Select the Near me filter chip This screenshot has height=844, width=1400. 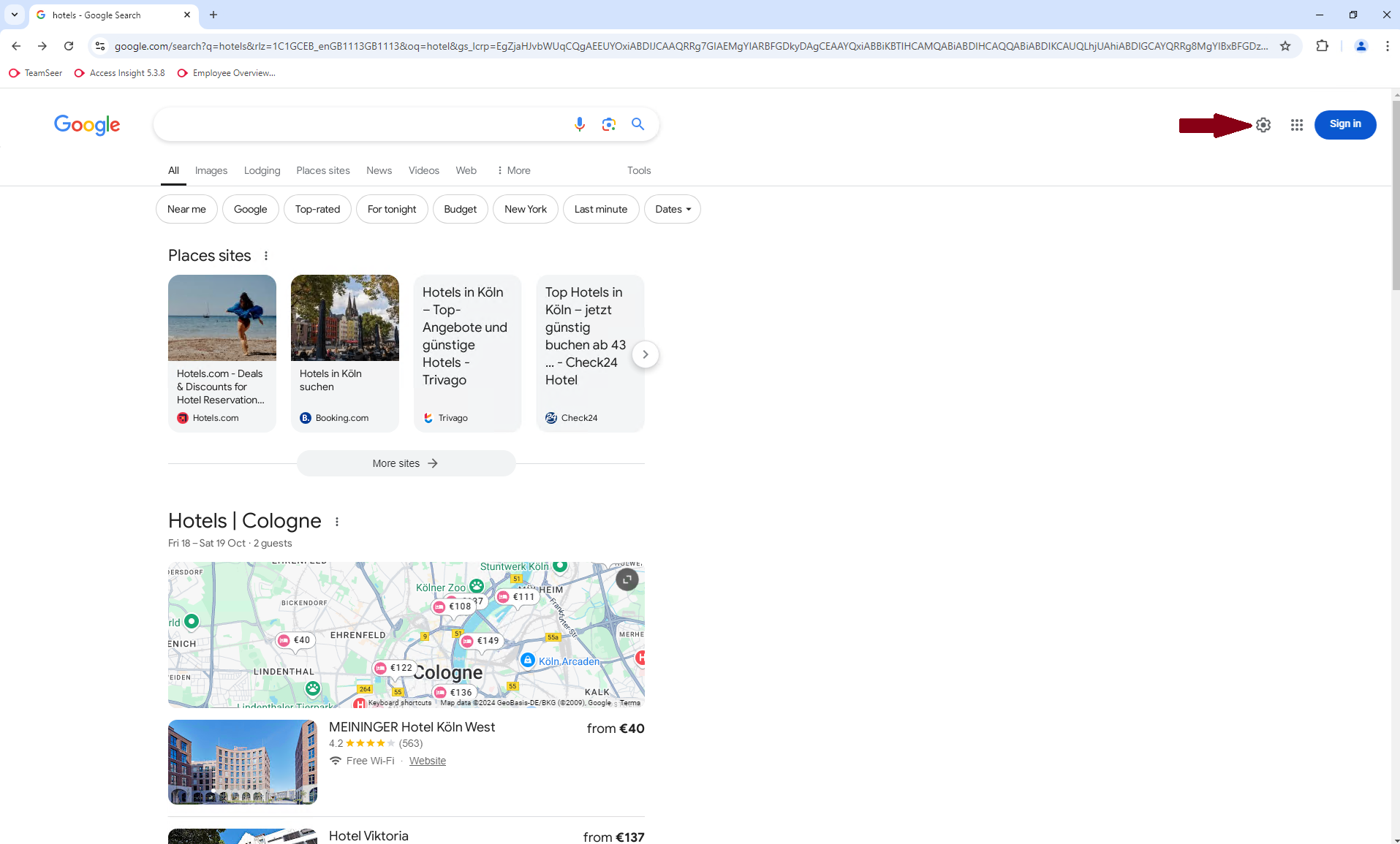point(186,209)
